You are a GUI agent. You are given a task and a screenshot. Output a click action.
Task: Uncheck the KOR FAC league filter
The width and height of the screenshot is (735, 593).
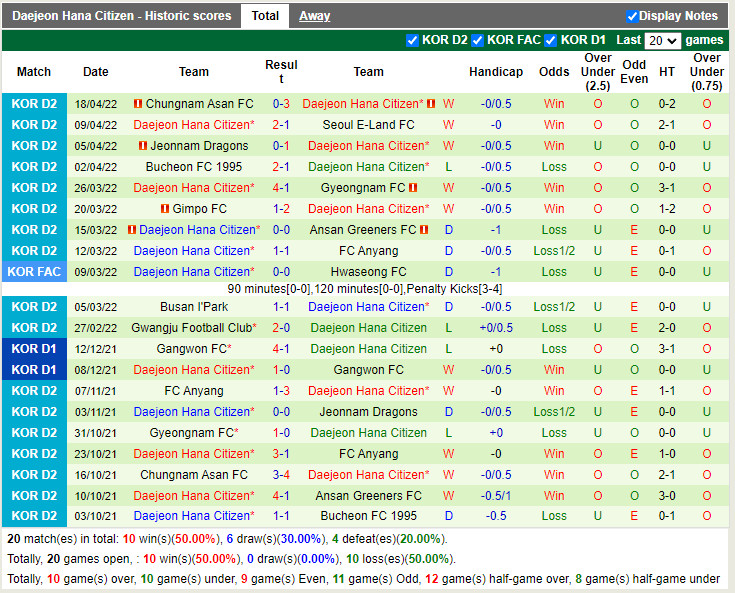point(477,41)
